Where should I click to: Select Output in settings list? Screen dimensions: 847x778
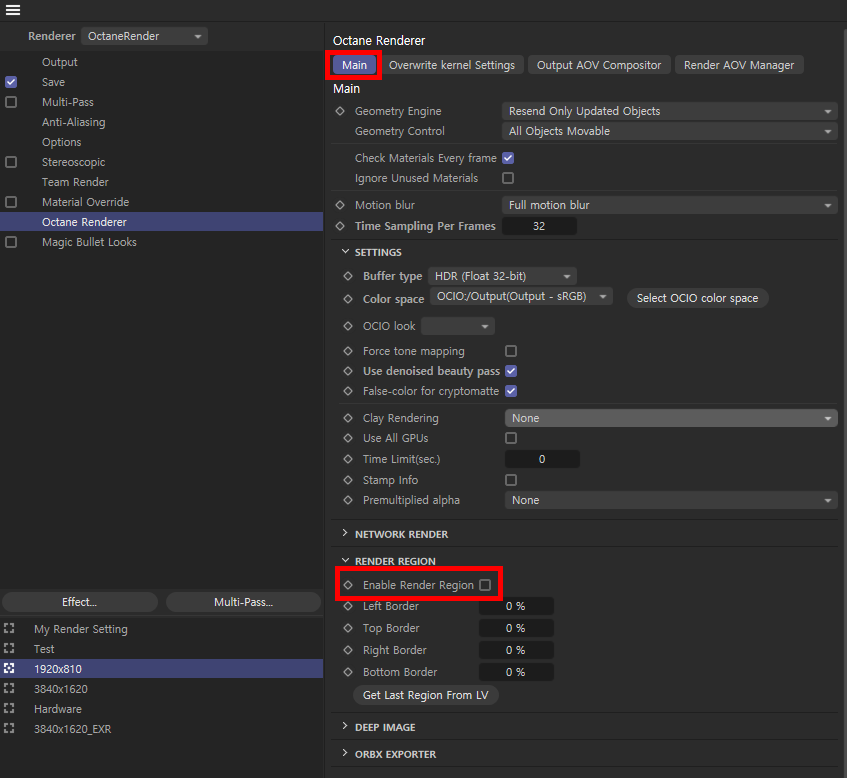(59, 62)
